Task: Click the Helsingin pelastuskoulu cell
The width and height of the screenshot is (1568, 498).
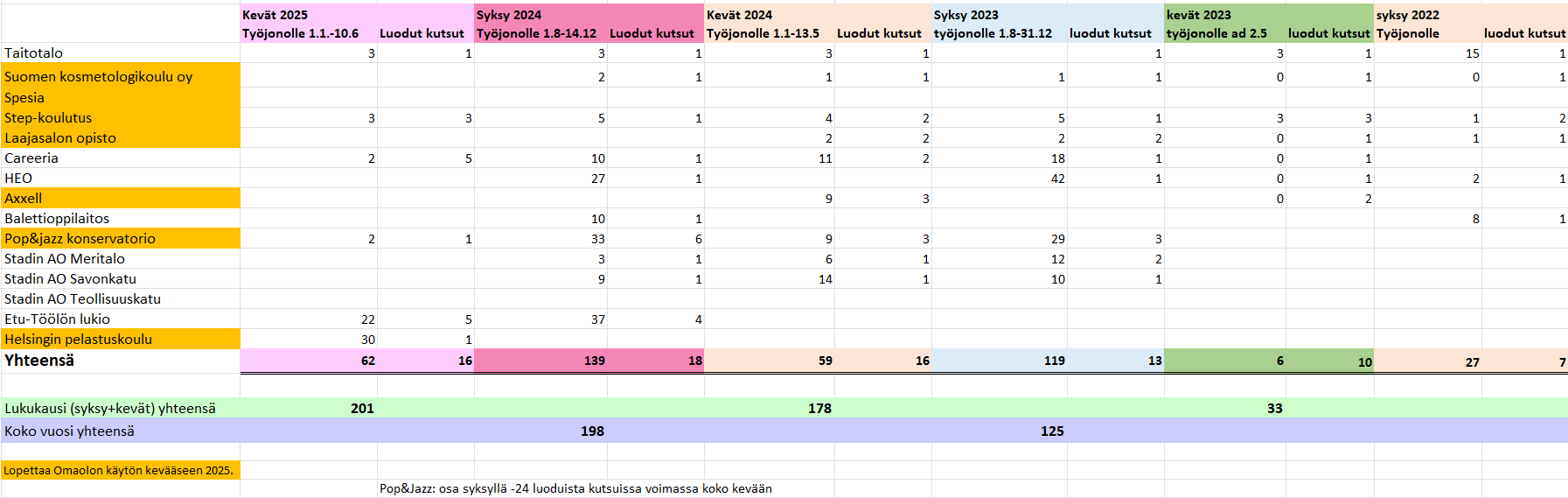Action: (121, 339)
